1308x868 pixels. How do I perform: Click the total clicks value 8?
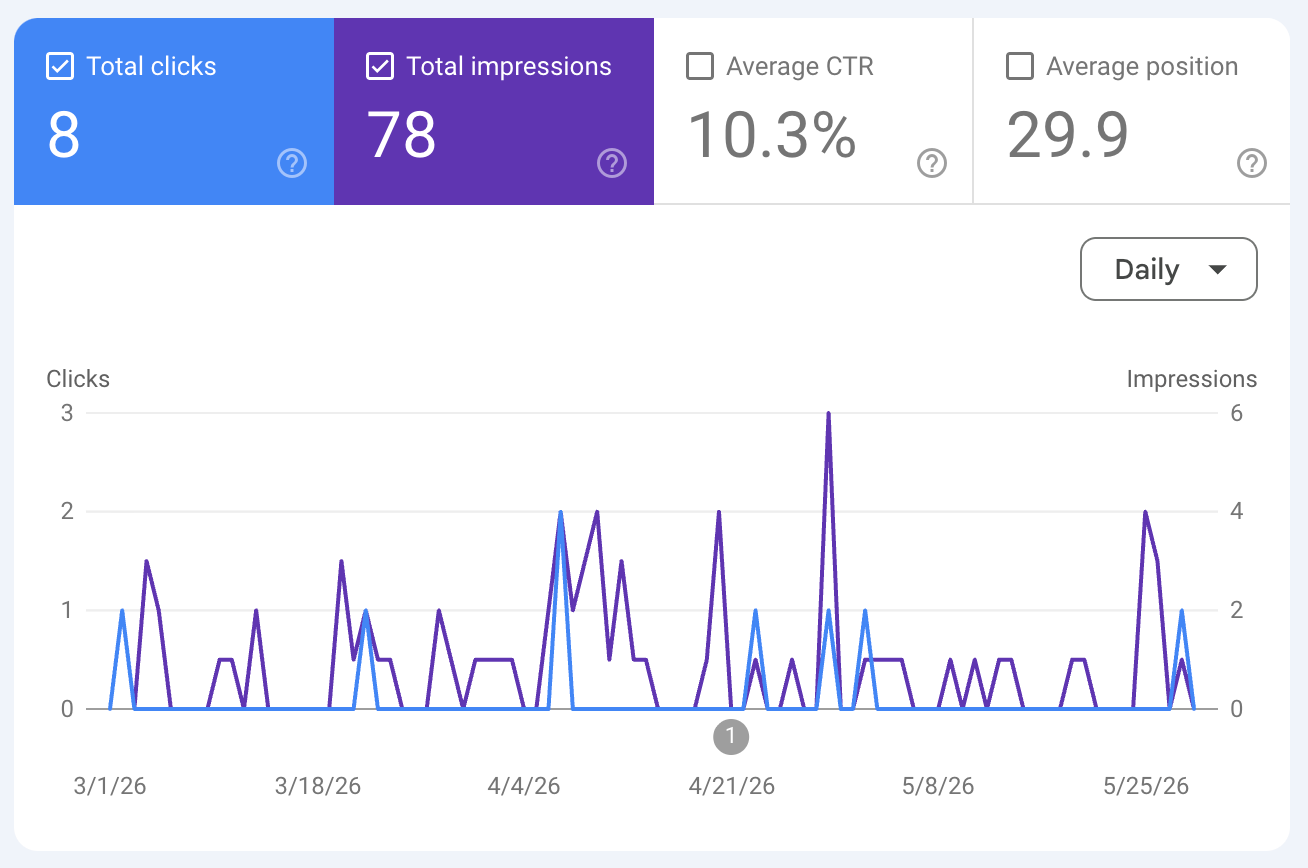pyautogui.click(x=64, y=135)
